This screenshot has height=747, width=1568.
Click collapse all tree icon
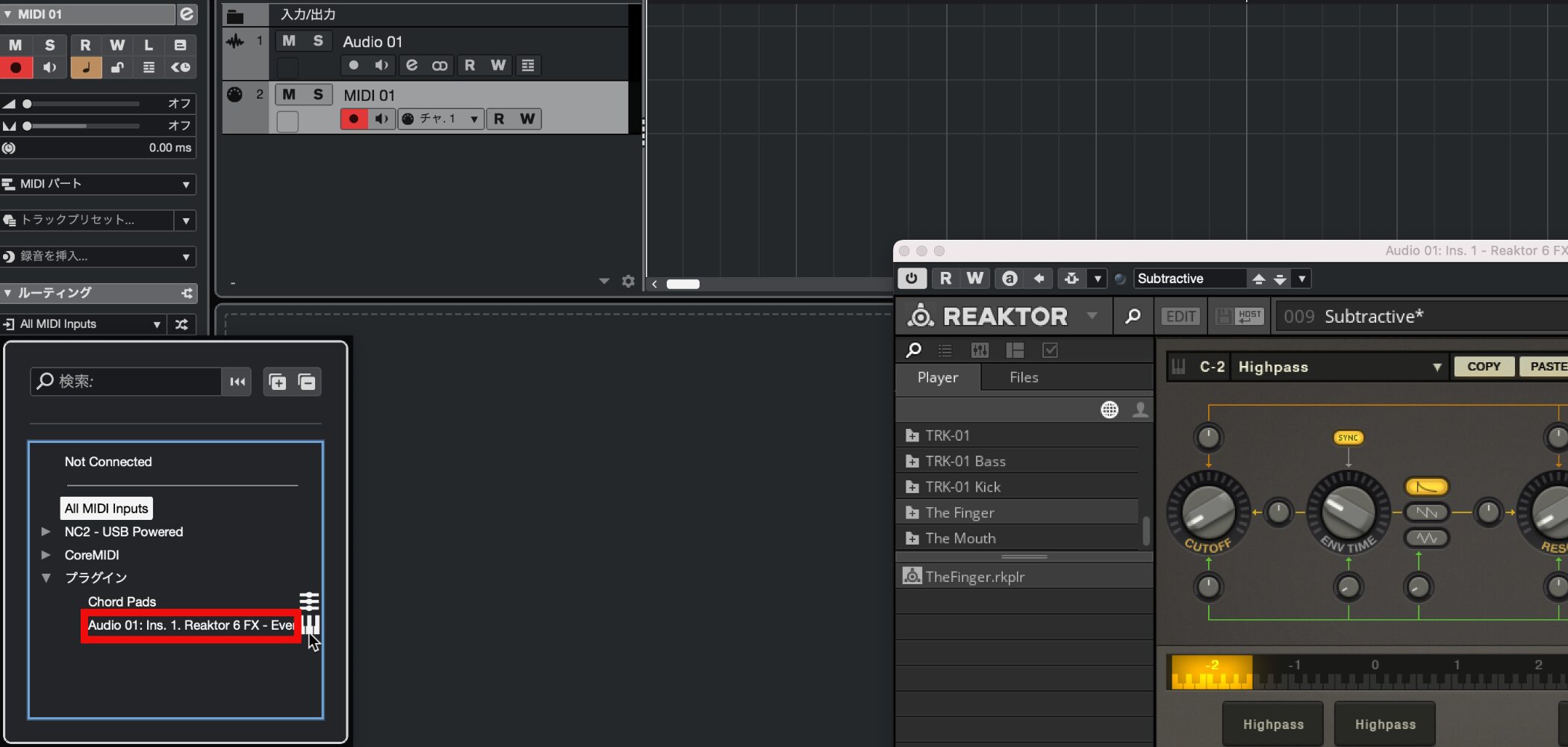coord(307,382)
